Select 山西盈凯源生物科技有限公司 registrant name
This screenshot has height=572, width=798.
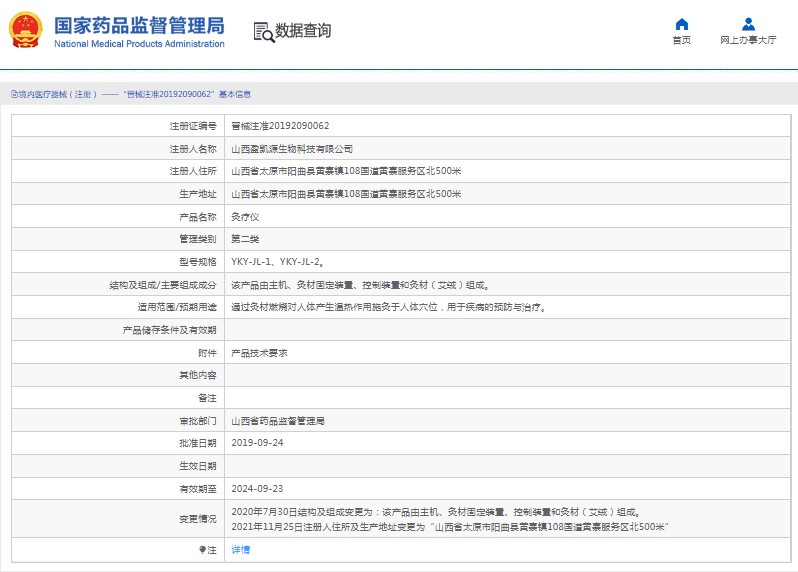[x=292, y=149]
